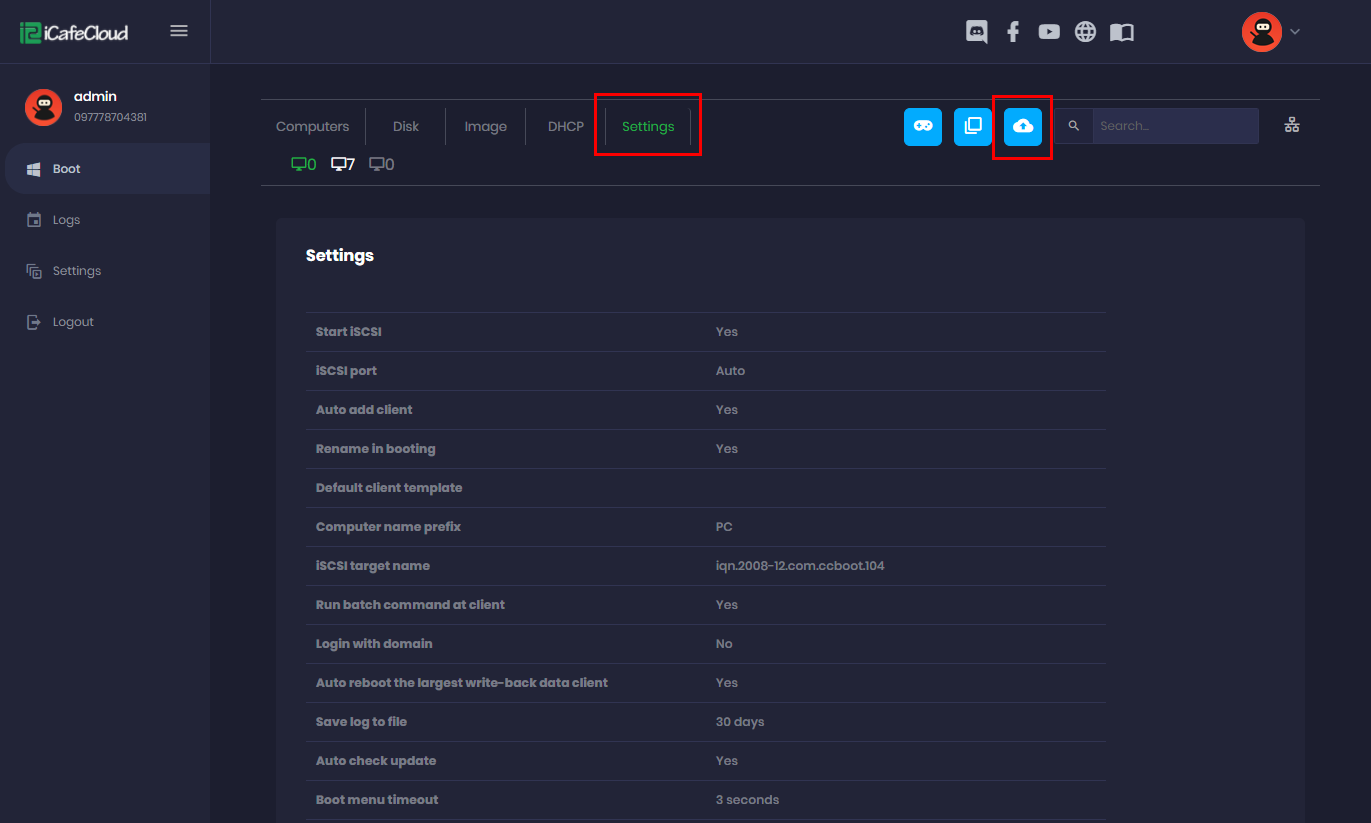The image size is (1371, 823).
Task: Visit the Facebook page icon
Action: pos(1012,31)
